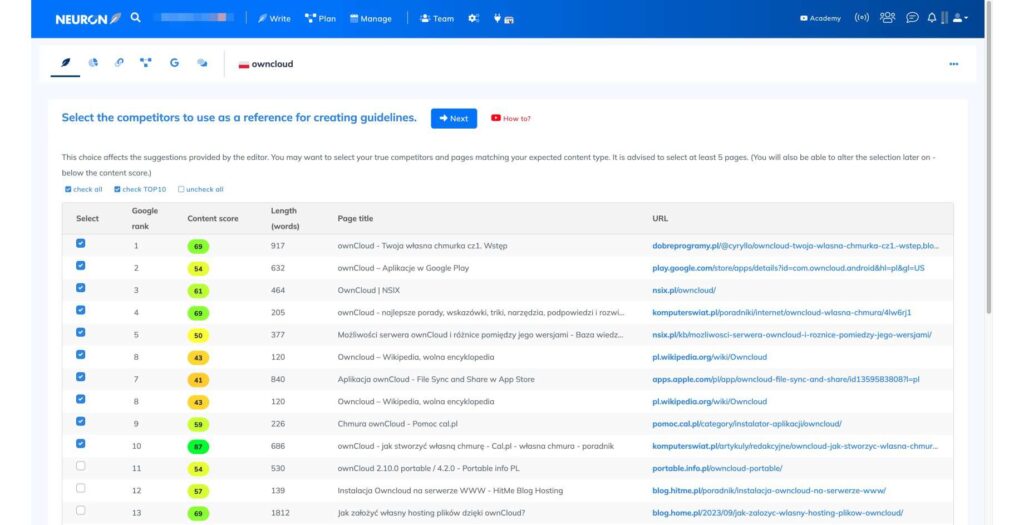Toggle the 'check TOP10' checkbox
The image size is (1024, 525).
click(x=117, y=189)
